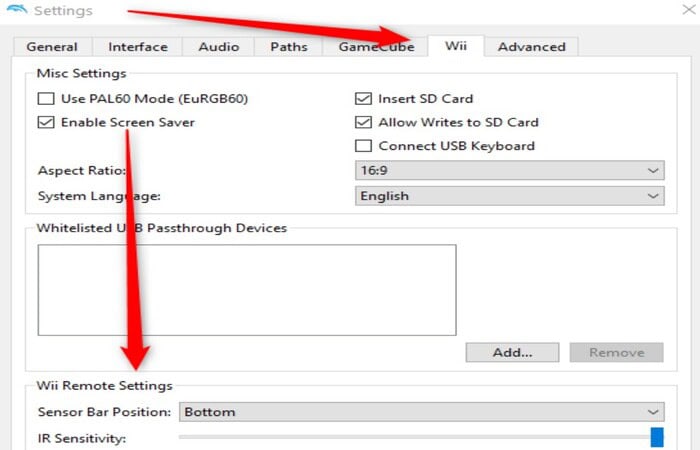Select the Wii tab
700x450 pixels.
point(456,46)
